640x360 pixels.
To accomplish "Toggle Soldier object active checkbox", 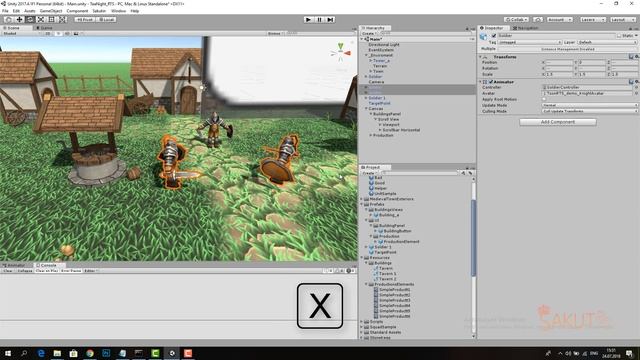I will point(494,36).
